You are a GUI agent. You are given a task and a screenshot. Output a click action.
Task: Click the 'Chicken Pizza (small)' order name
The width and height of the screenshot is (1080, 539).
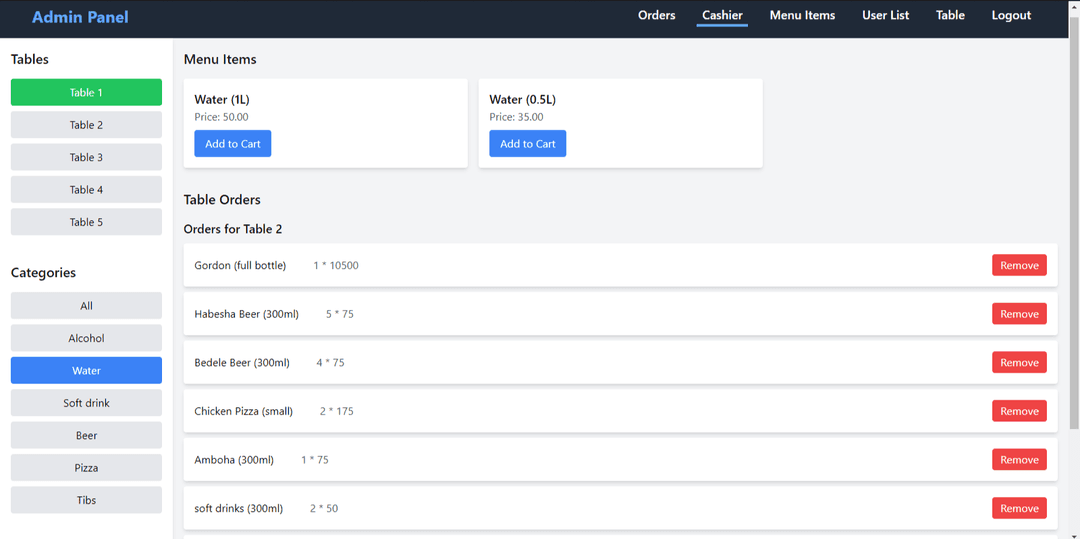pos(244,411)
